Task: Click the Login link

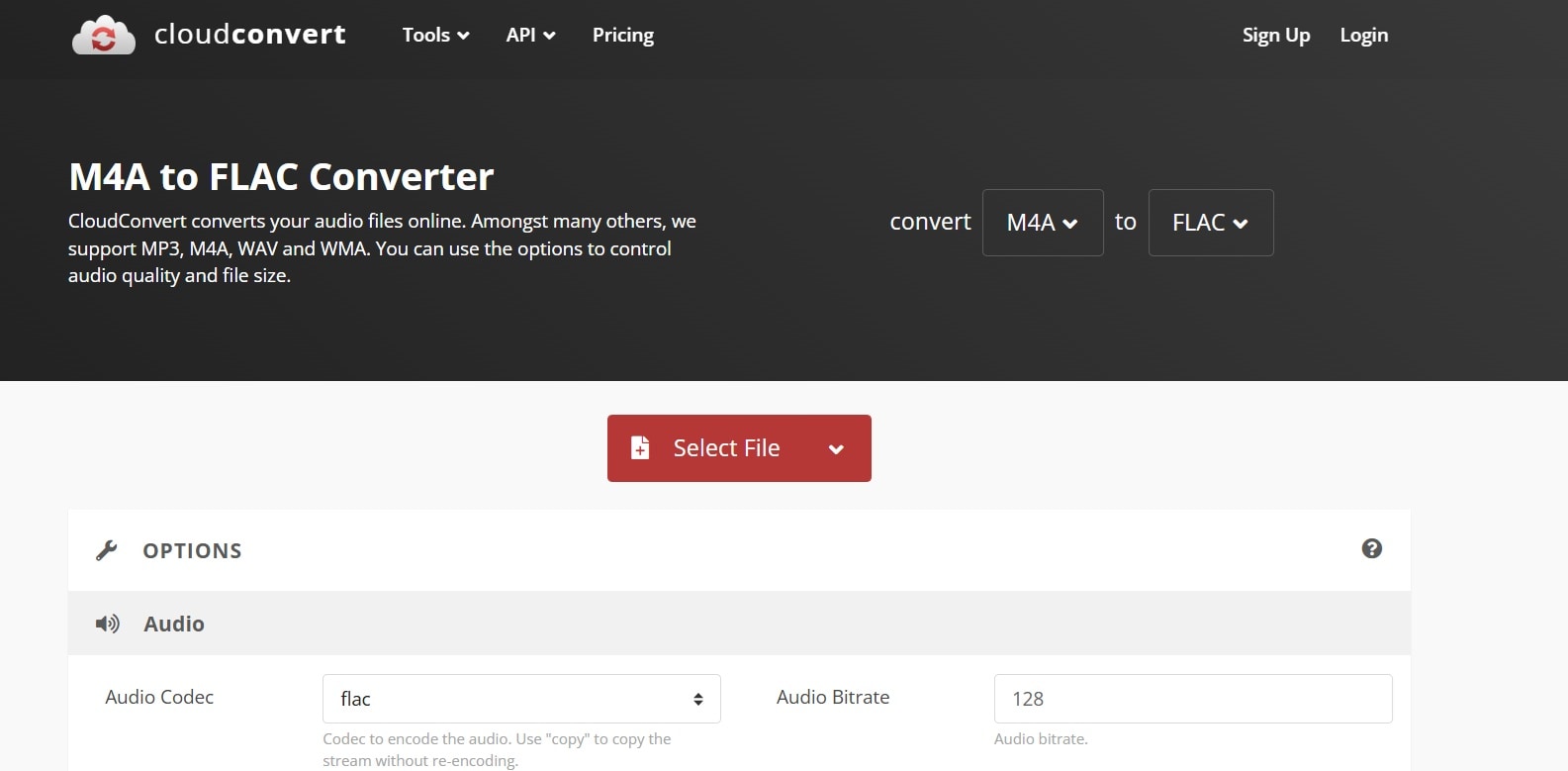Action: (x=1364, y=35)
